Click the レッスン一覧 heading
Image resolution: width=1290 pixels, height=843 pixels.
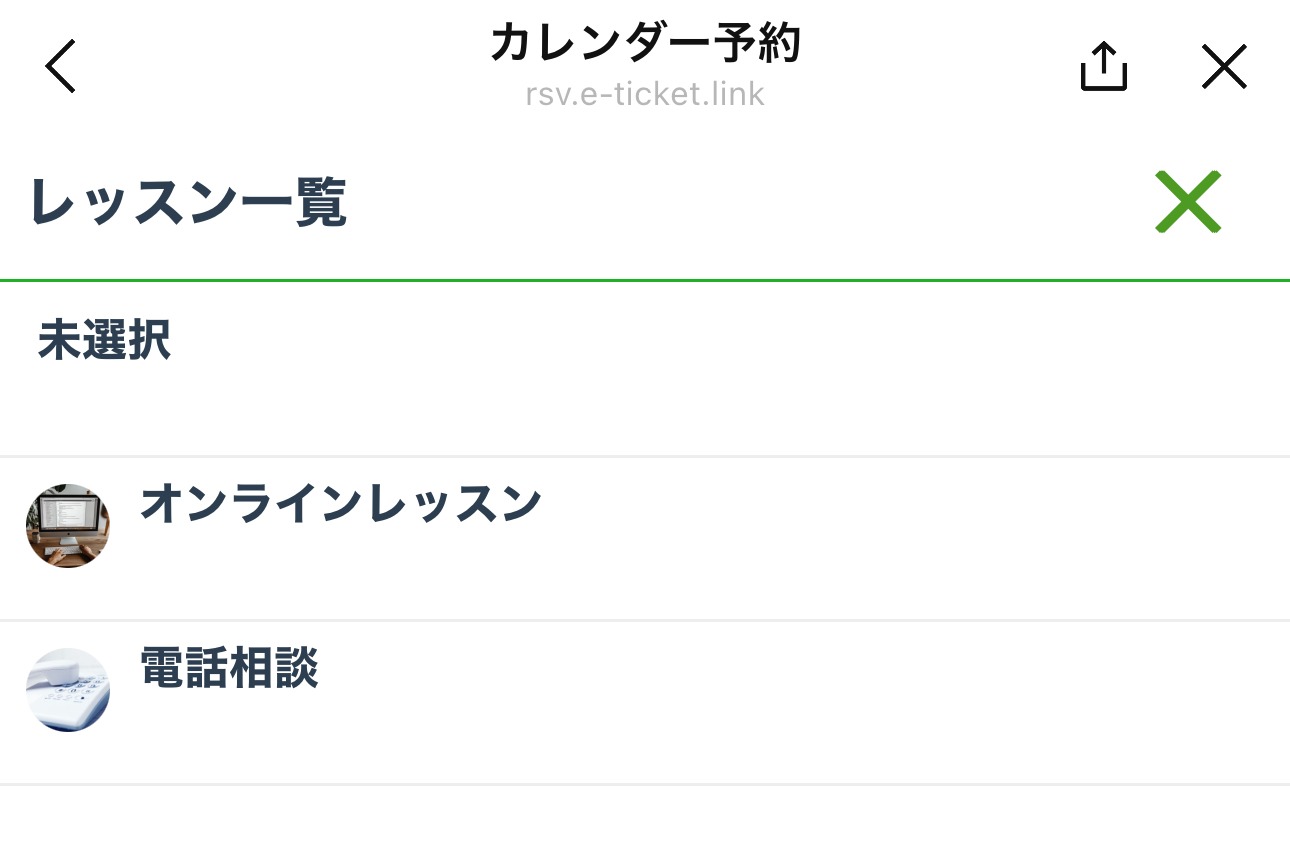[x=188, y=203]
